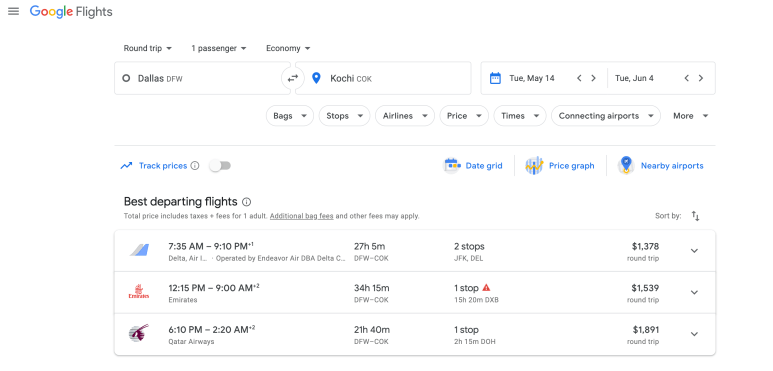Open the Round trip dropdown
This screenshot has width=773, height=371.
point(147,48)
